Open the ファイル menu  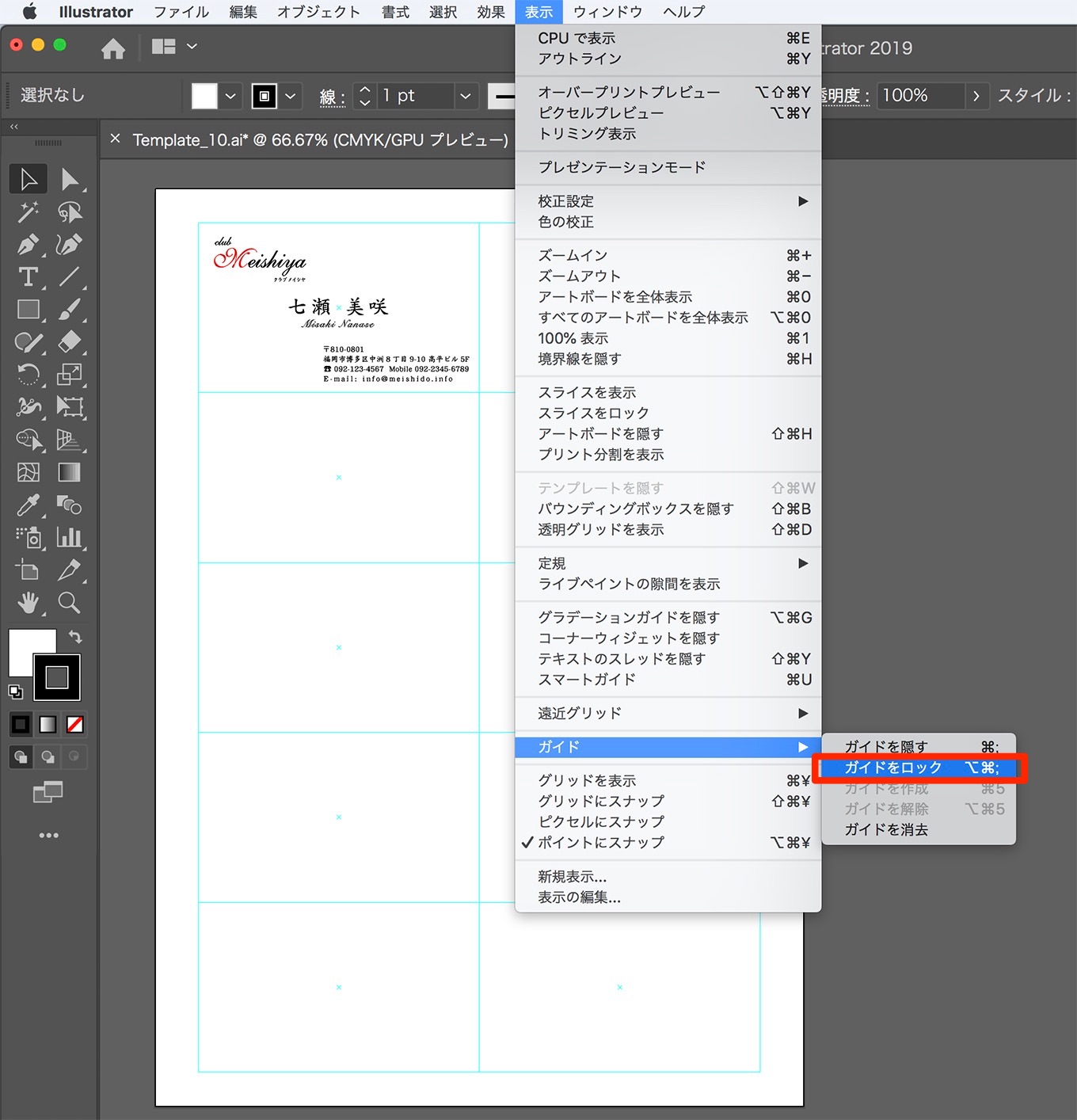[x=181, y=12]
